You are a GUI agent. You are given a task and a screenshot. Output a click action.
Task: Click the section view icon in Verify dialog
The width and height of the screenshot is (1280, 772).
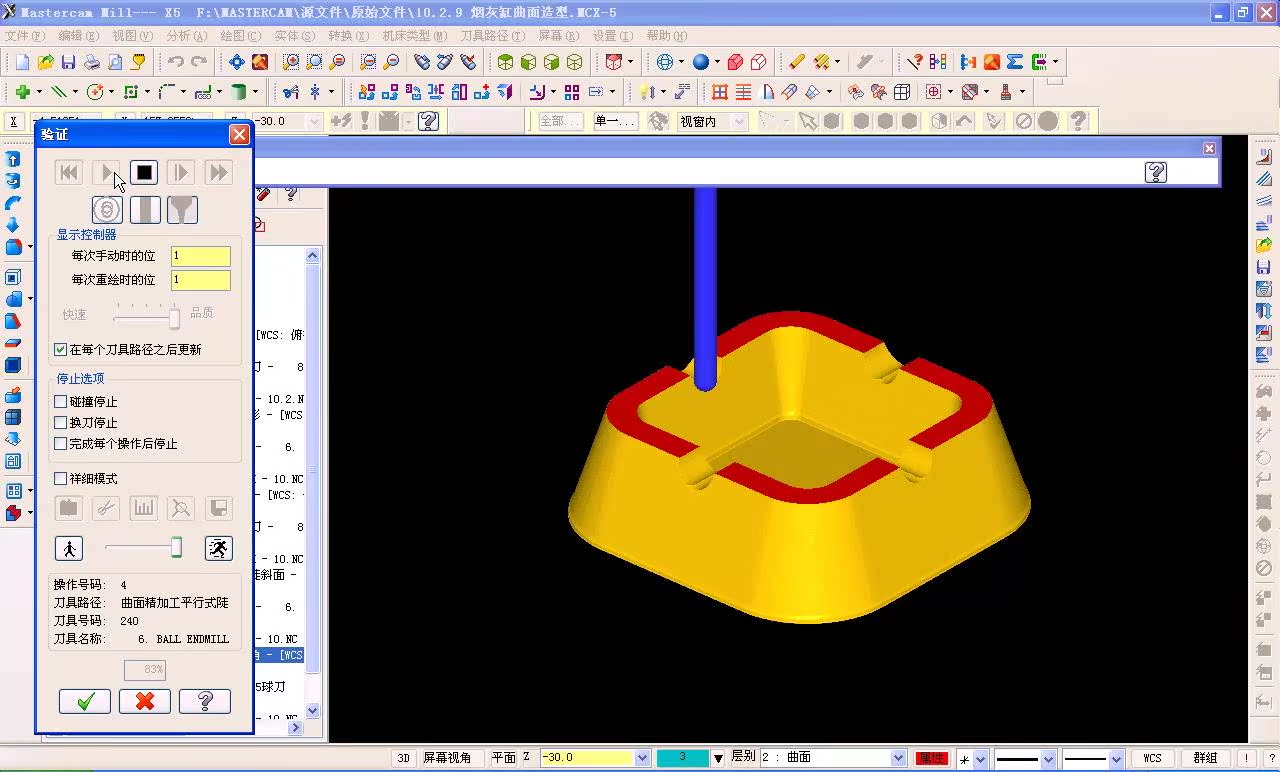coord(145,209)
